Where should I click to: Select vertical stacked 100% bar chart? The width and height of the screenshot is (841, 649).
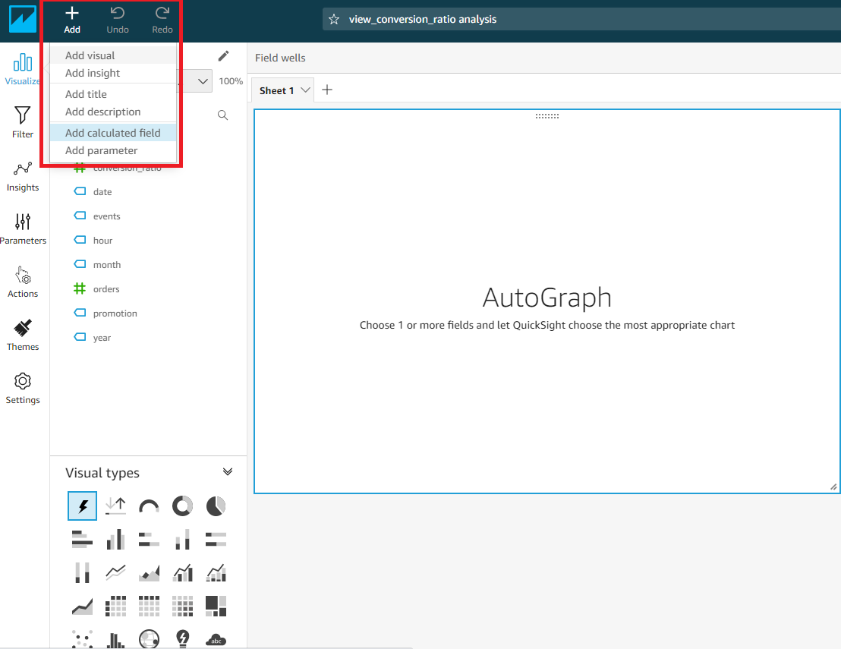click(82, 572)
